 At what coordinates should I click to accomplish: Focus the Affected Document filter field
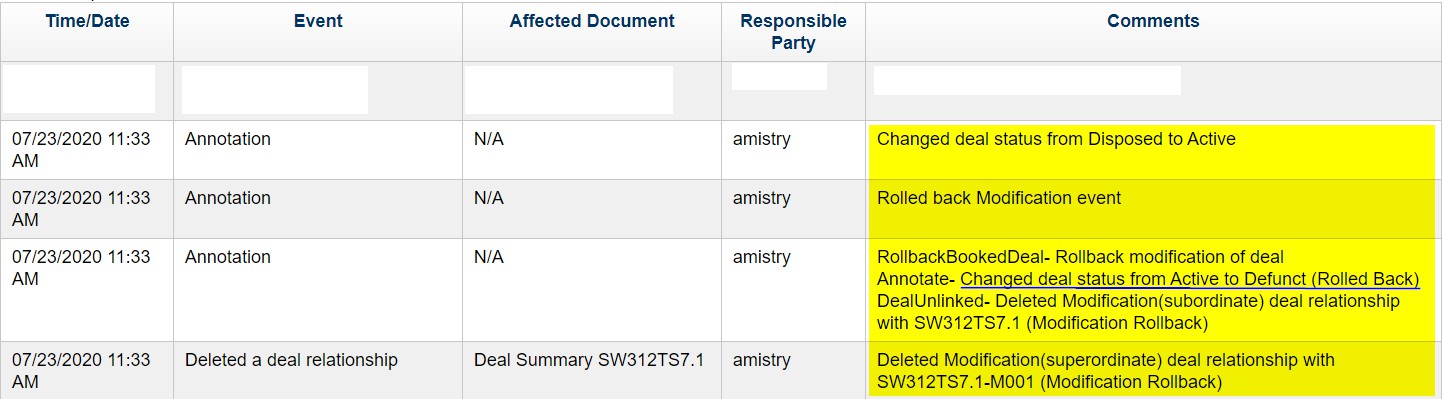point(569,90)
